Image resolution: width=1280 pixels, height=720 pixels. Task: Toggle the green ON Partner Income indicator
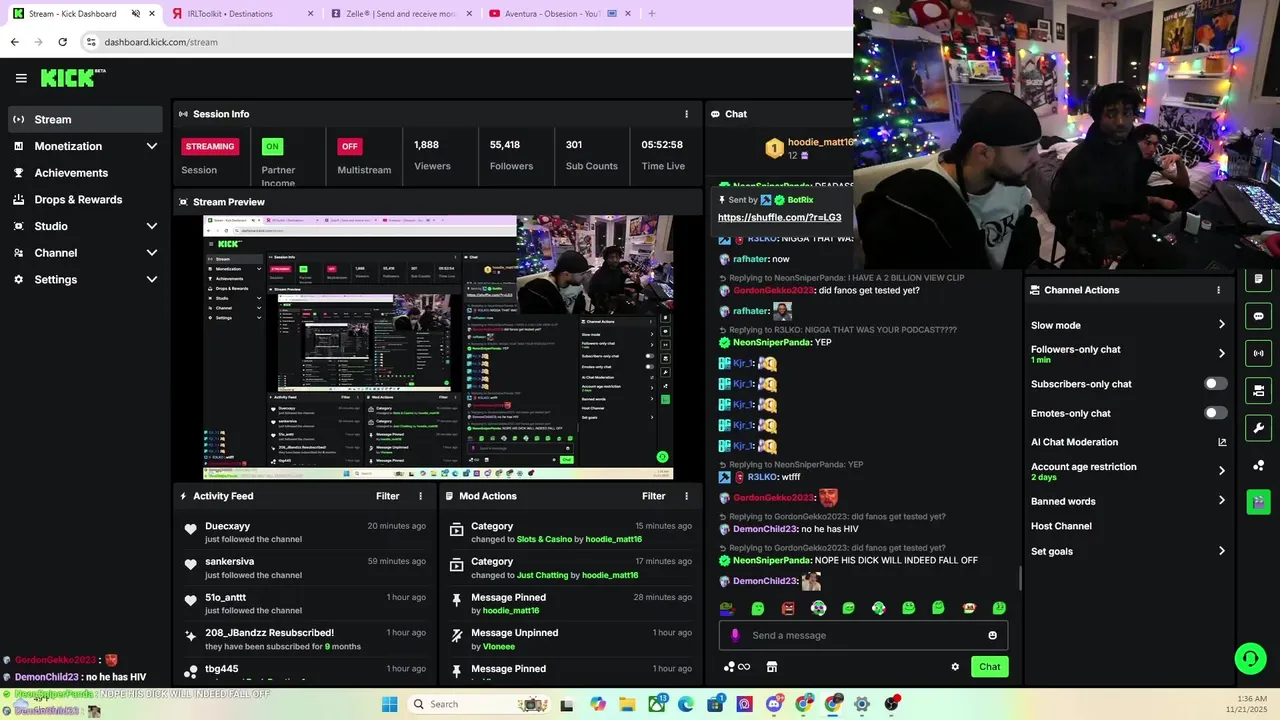pos(272,146)
